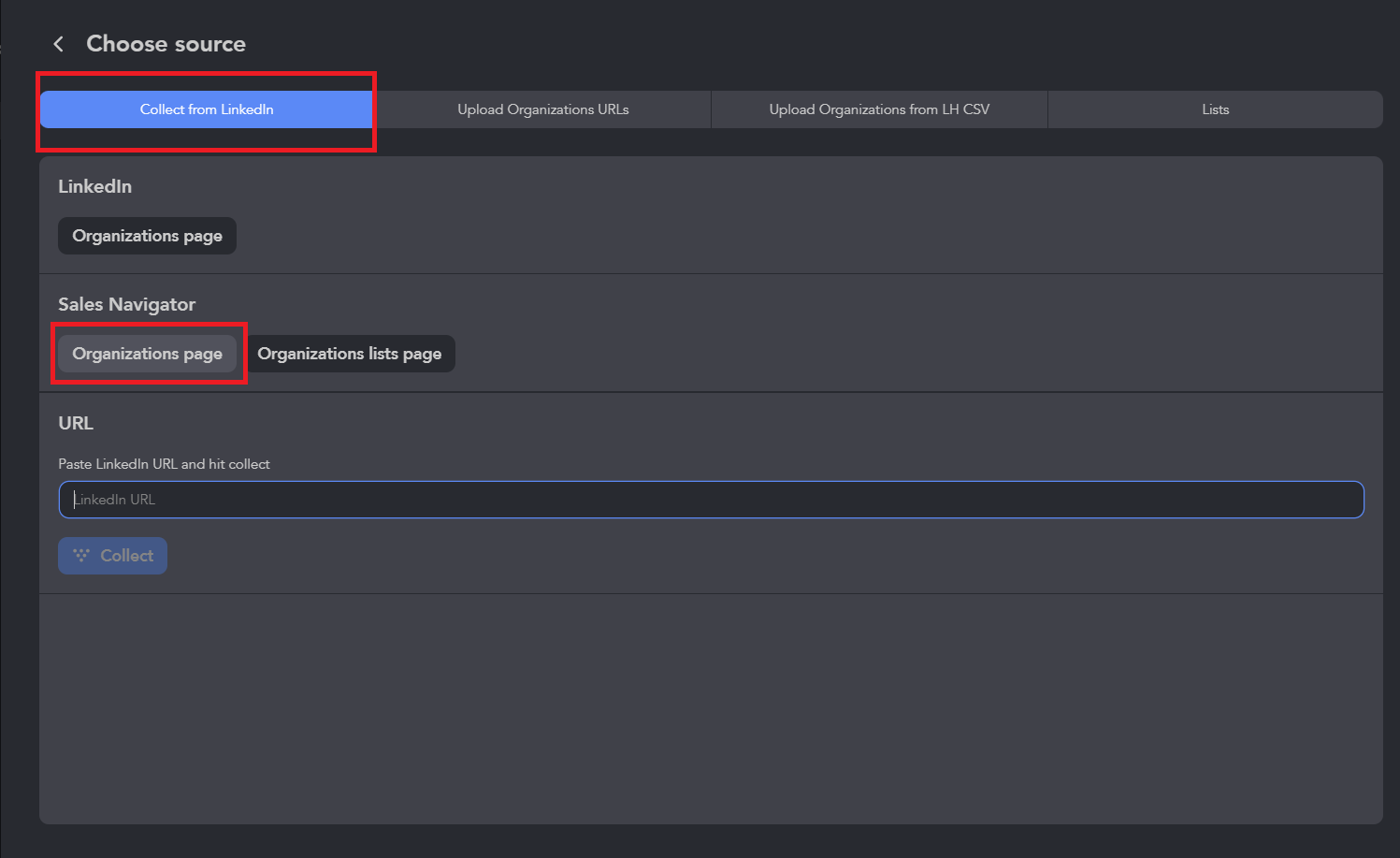Click the Sales Navigator section label

tap(126, 304)
